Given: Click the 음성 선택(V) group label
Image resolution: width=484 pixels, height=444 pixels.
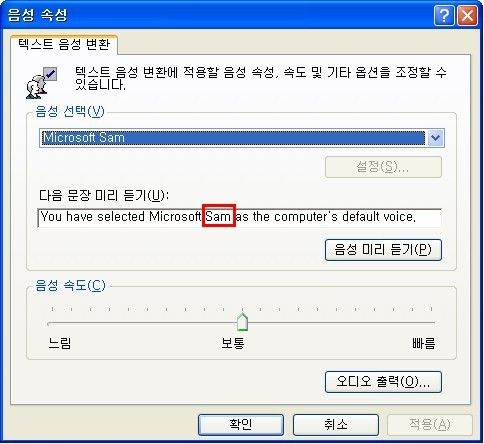Looking at the screenshot, I should [x=70, y=112].
